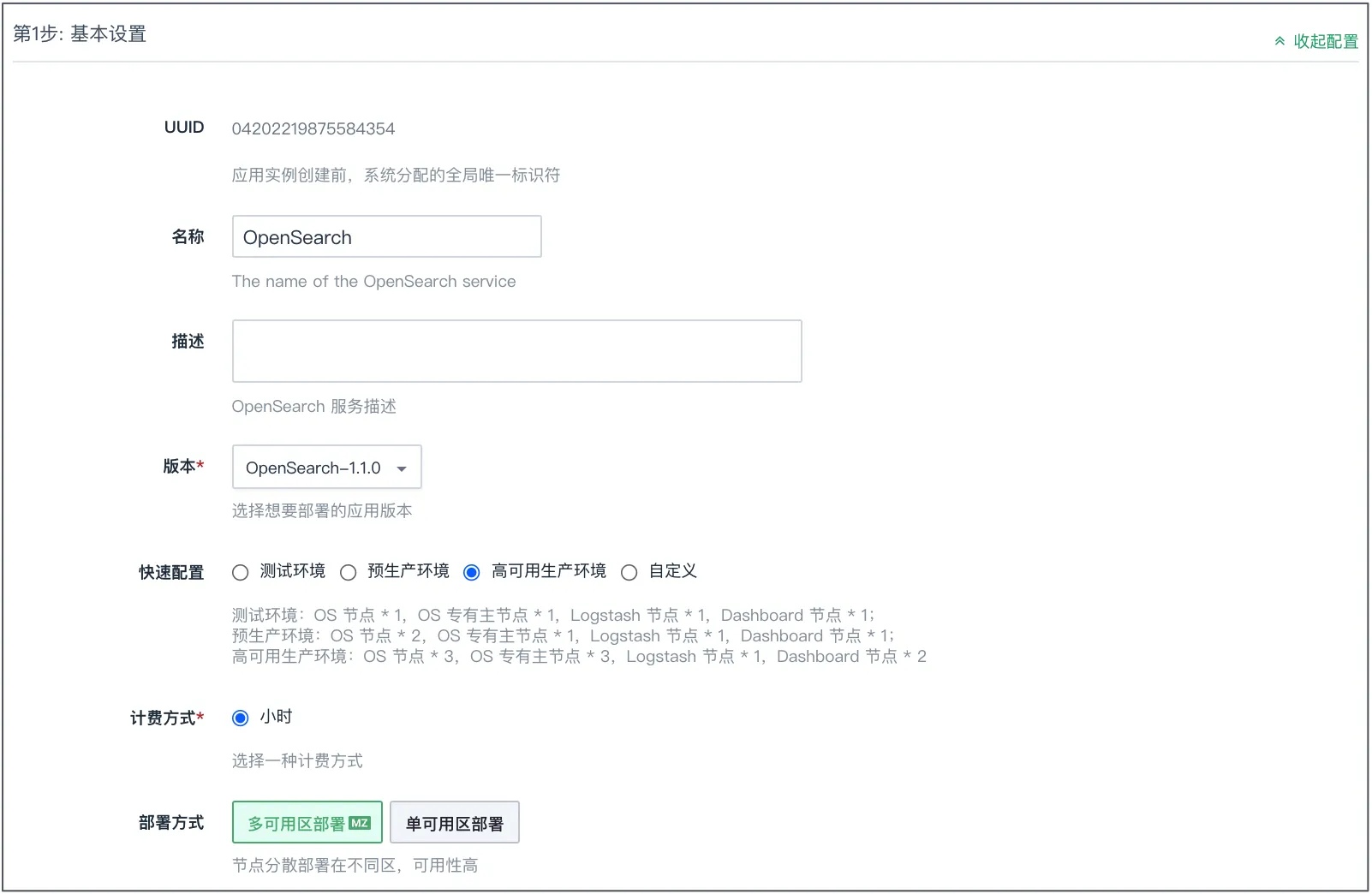Click the 部署方式 label
Screen dimensions: 1372x894
[171, 822]
